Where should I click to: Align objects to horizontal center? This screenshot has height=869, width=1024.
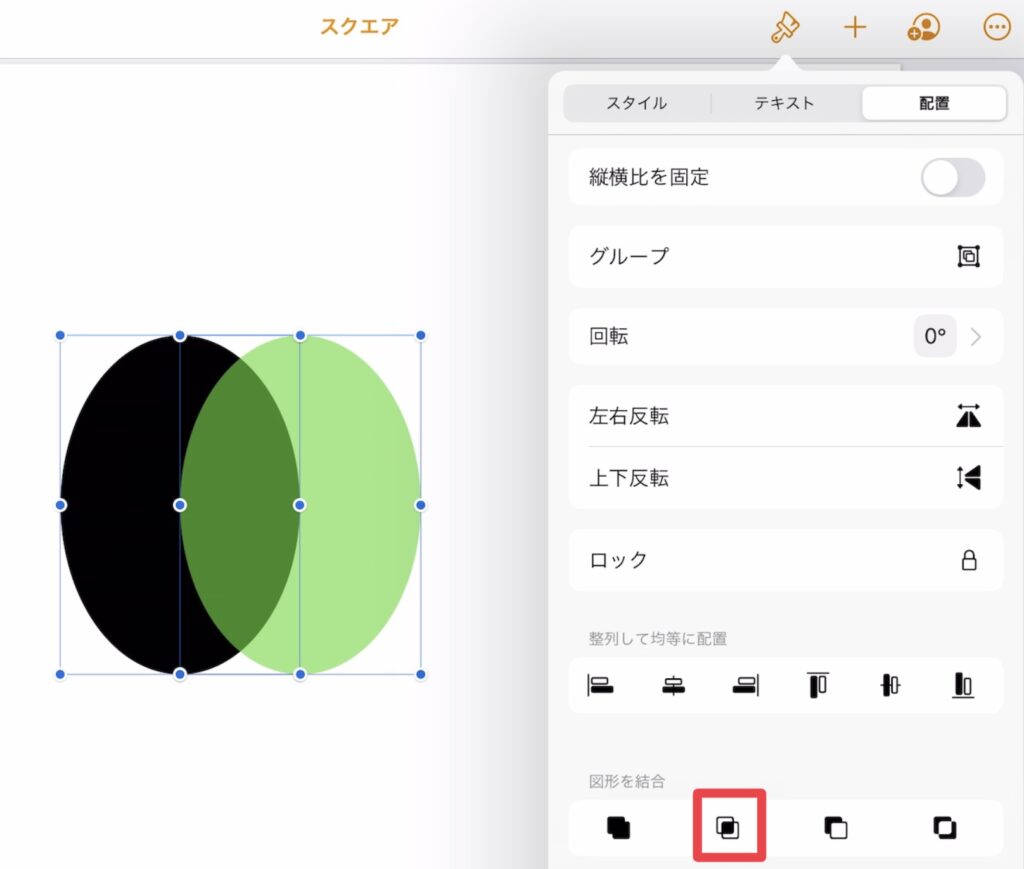coord(673,686)
